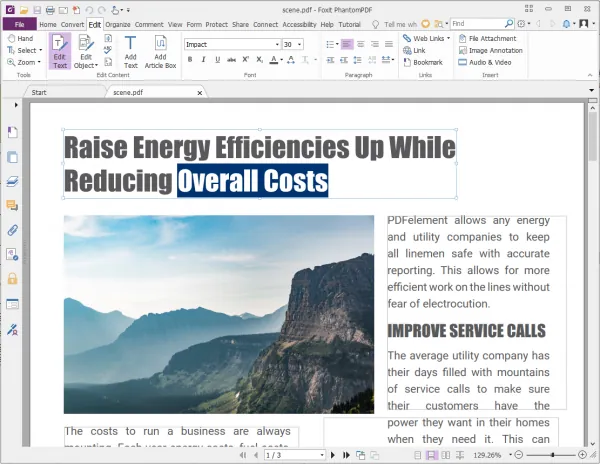
Task: Click the Tell me what search box
Action: click(x=400, y=24)
